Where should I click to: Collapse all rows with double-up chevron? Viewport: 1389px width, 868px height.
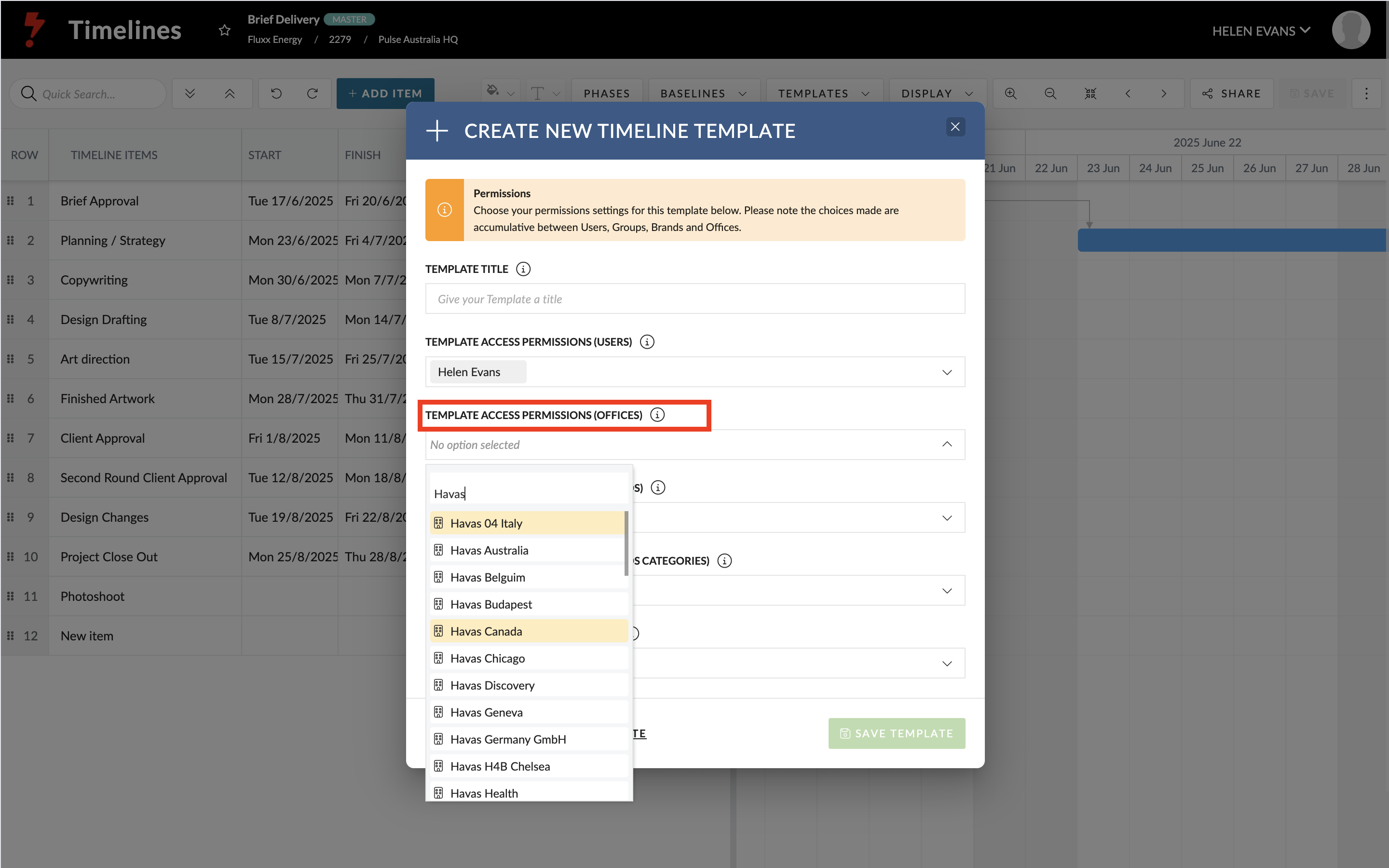(x=230, y=93)
